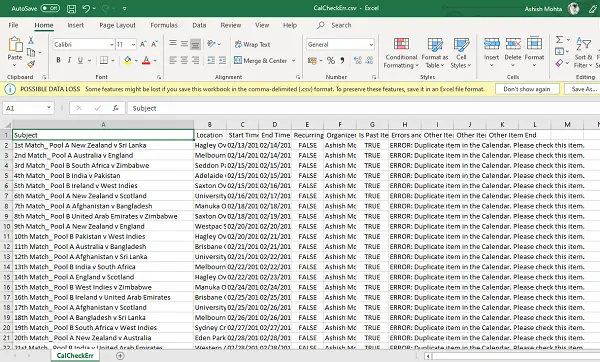The width and height of the screenshot is (600, 362).
Task: Open the Formulas ribbon tab
Action: coord(164,25)
